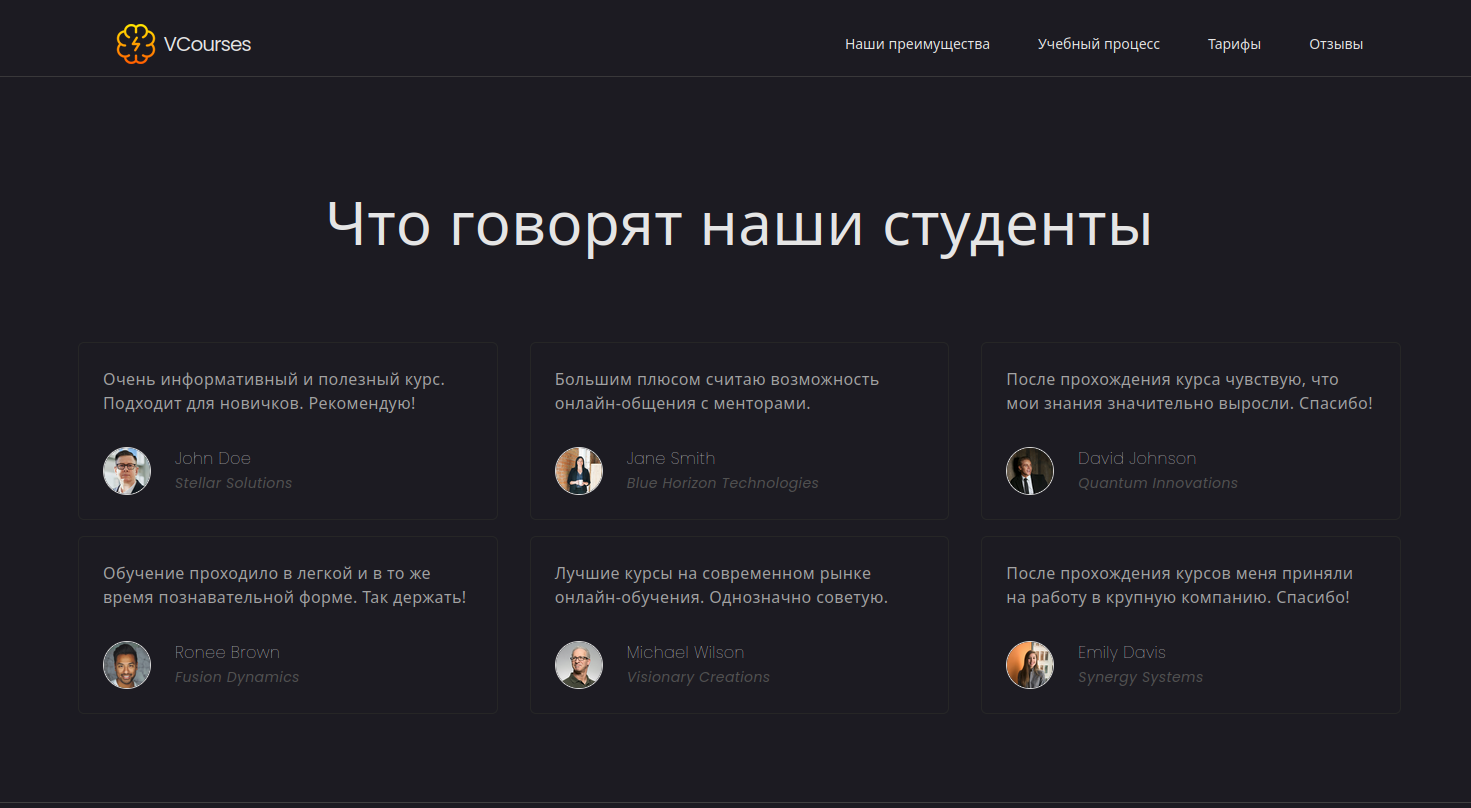Go to the Учебный процесс section
This screenshot has width=1471, height=808.
click(x=1098, y=44)
